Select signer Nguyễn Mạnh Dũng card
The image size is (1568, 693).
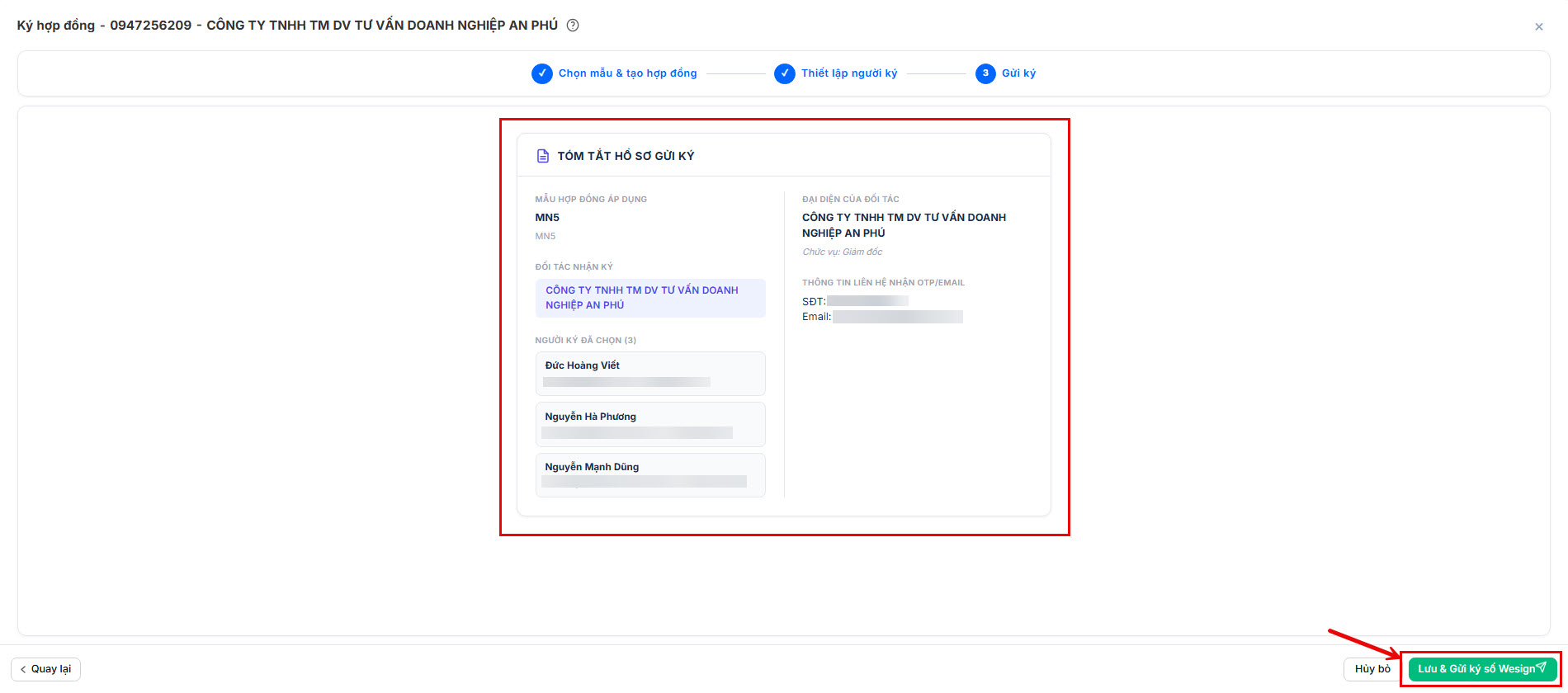click(650, 475)
